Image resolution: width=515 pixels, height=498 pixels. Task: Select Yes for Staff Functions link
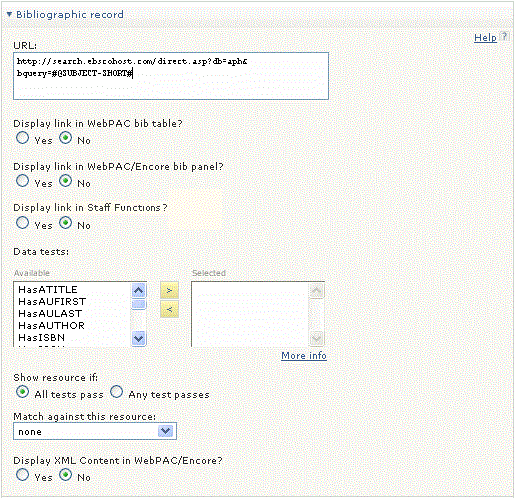point(22,223)
